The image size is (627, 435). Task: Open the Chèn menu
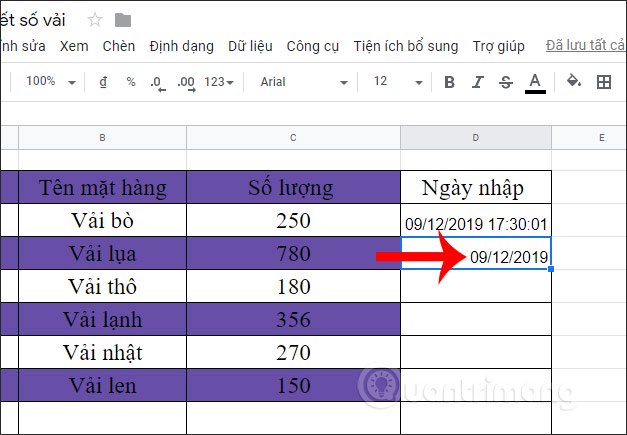tap(119, 46)
